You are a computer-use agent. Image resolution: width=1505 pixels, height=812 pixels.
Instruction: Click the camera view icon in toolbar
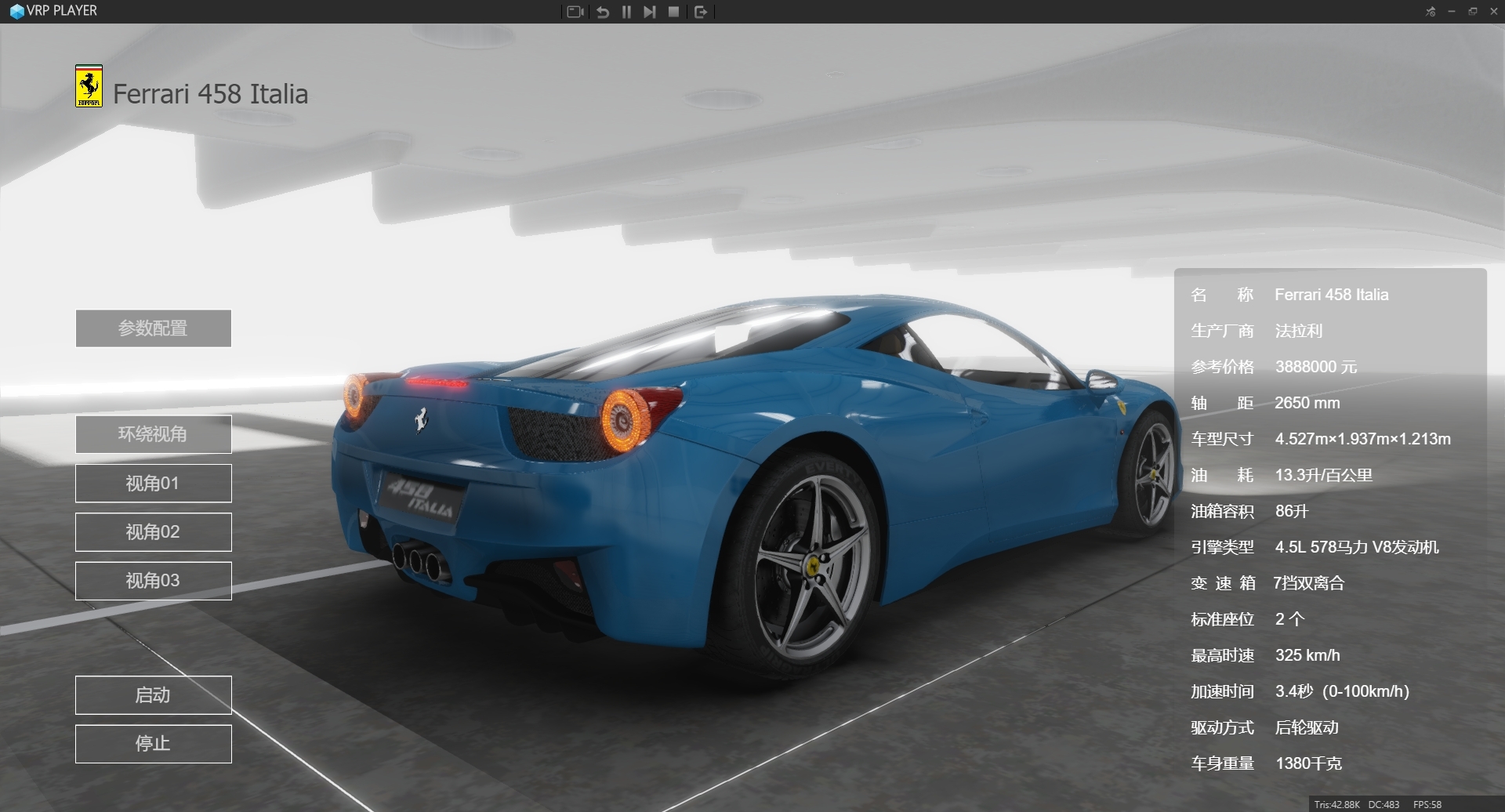pos(575,12)
